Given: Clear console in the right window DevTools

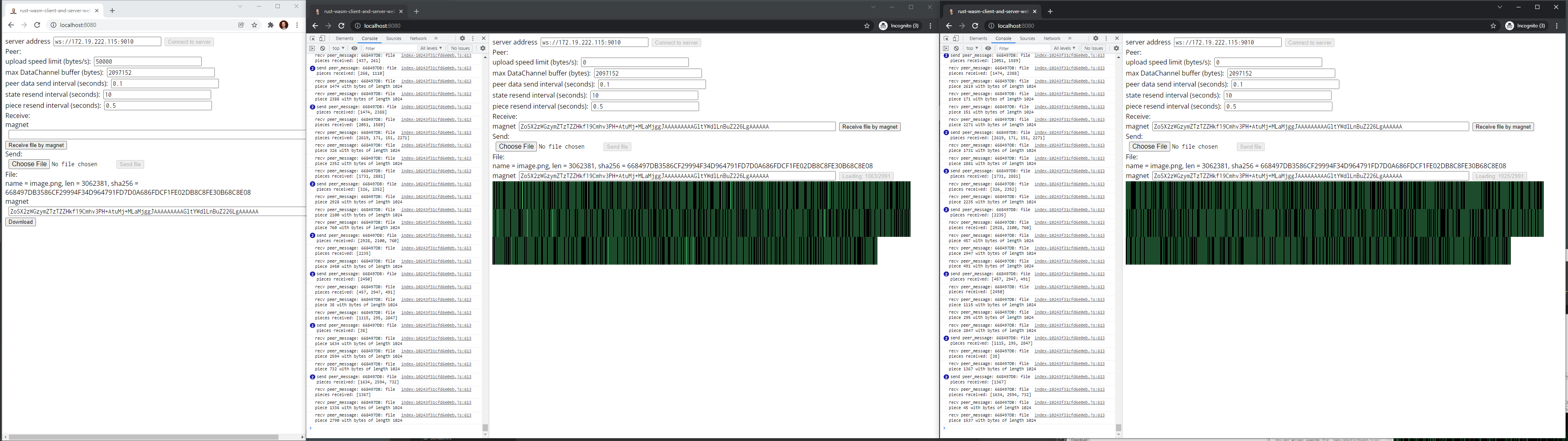Looking at the screenshot, I should (956, 48).
